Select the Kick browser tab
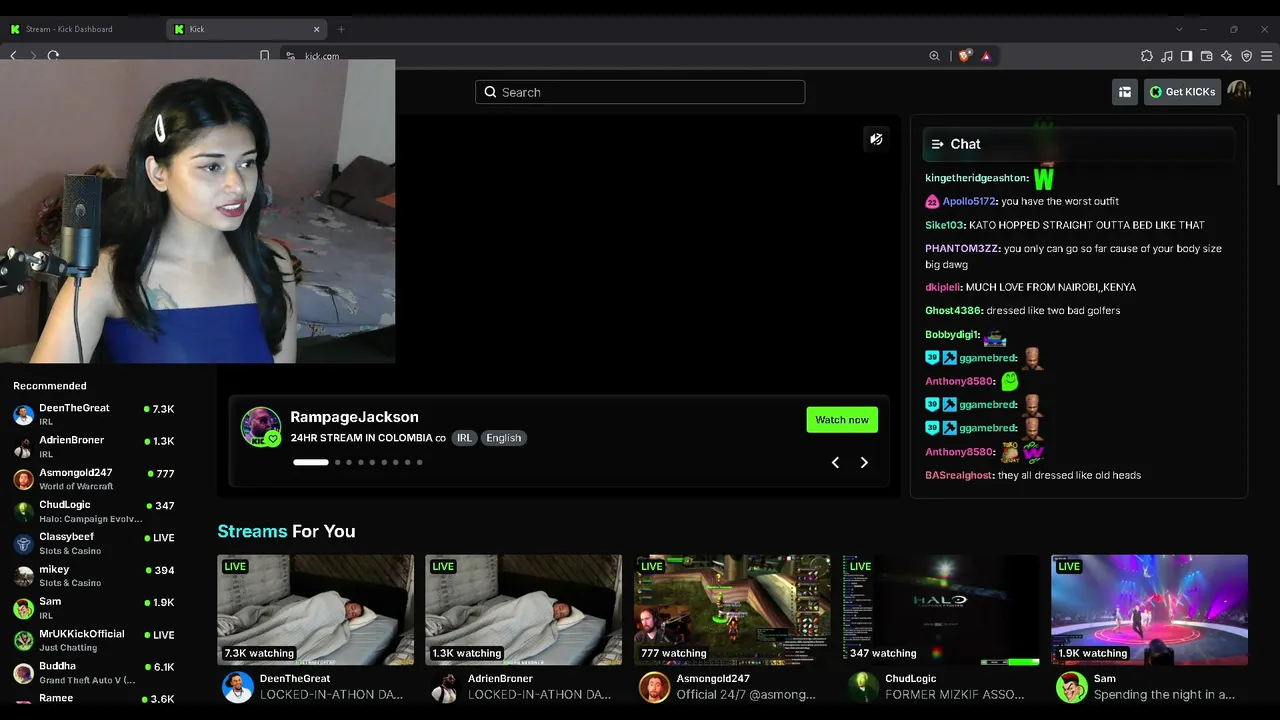Screen dimensions: 1280x720 (x=247, y=29)
